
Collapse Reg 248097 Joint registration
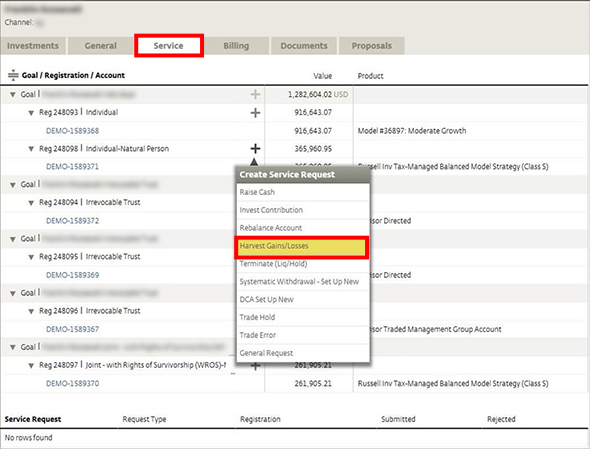point(31,365)
